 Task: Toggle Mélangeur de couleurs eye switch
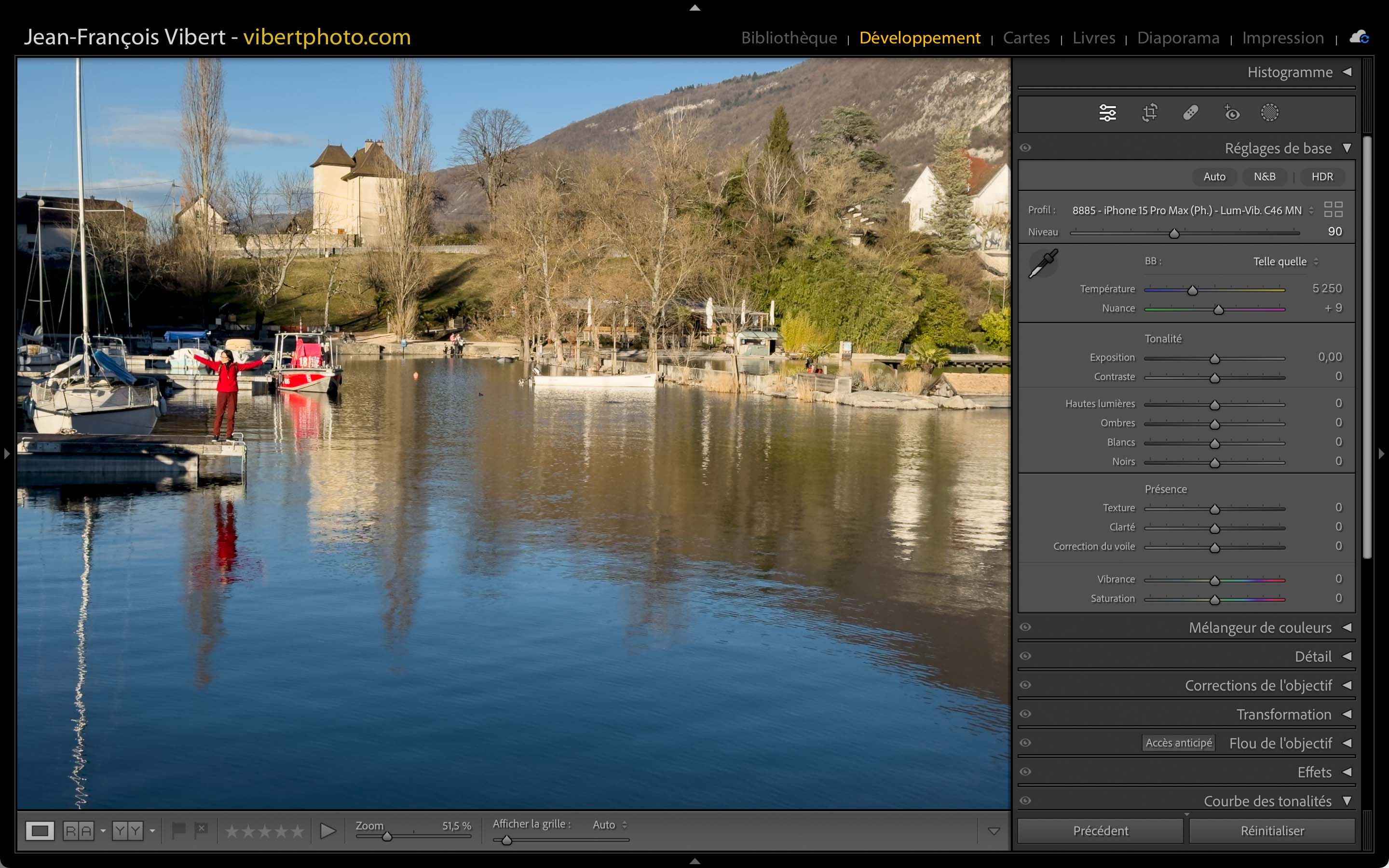(1026, 627)
